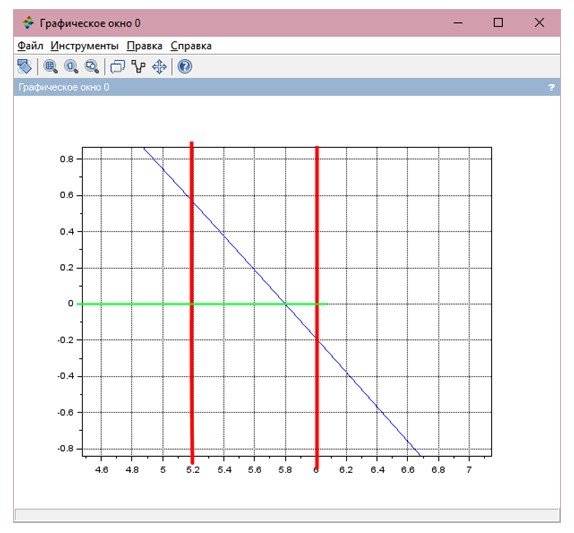Open help with blue question mark icon

tap(185, 67)
